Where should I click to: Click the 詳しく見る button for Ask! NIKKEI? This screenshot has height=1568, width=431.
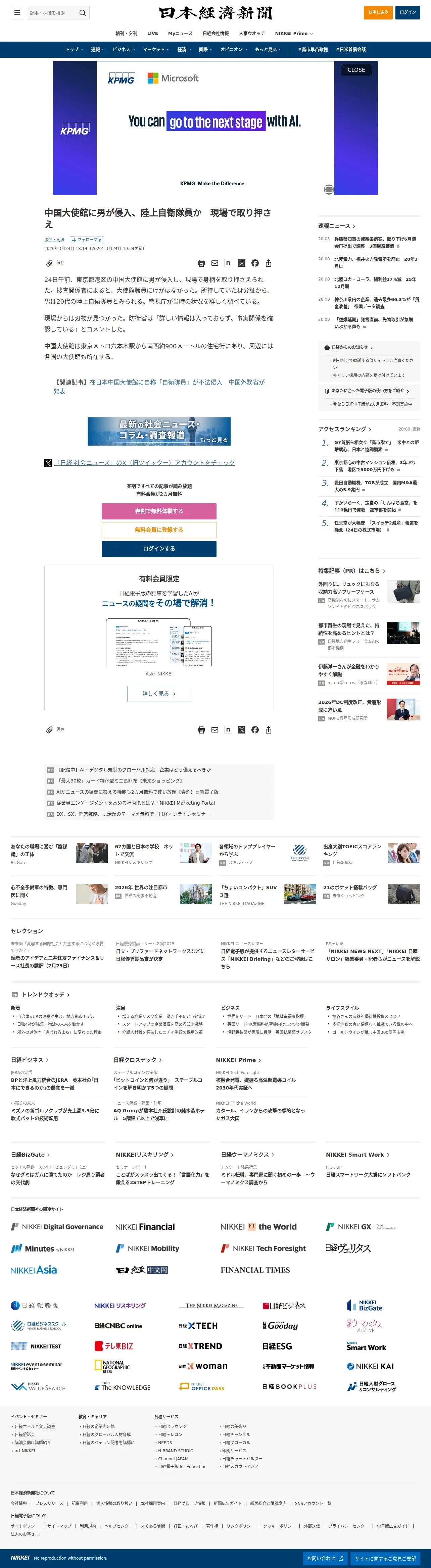[x=159, y=694]
